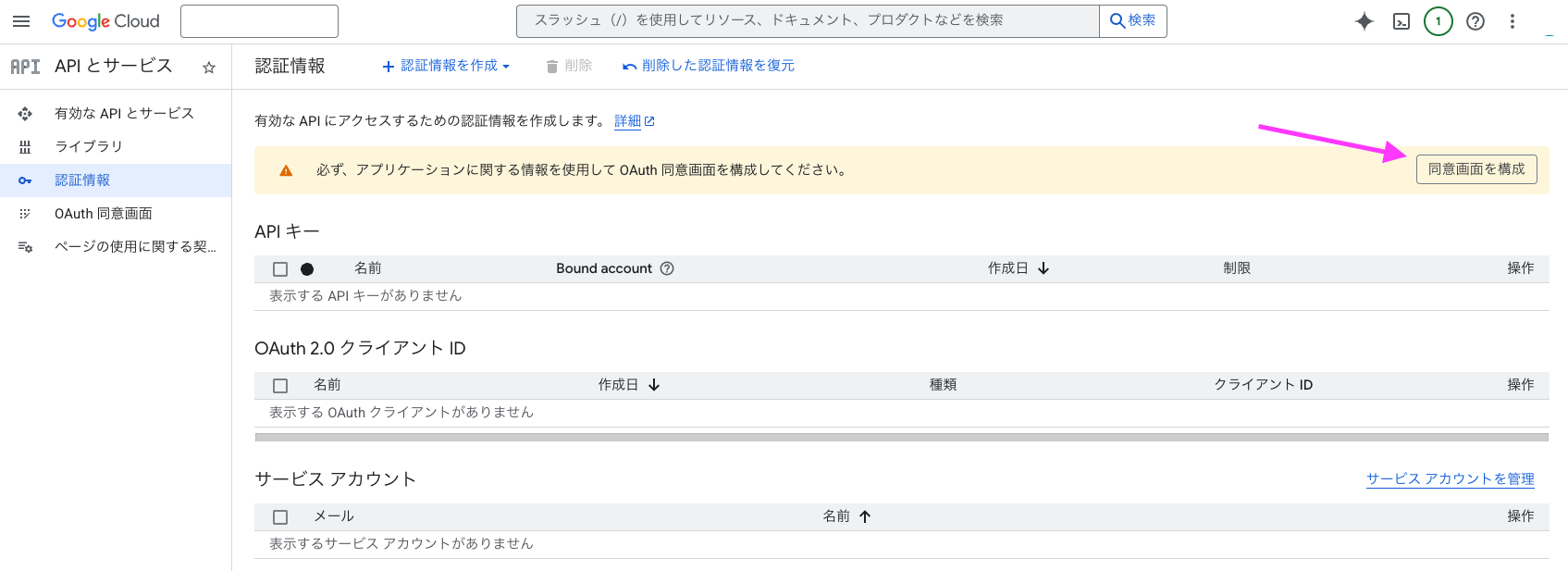Click the メール column header

(x=334, y=516)
